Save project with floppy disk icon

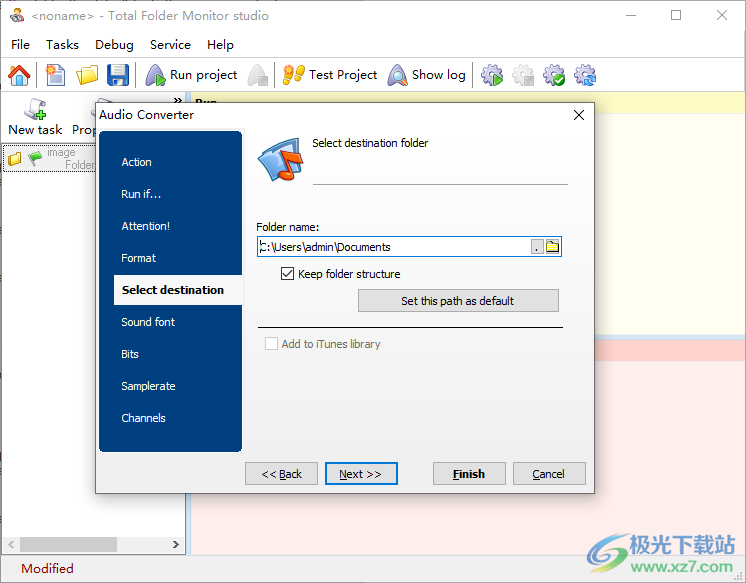(x=118, y=75)
